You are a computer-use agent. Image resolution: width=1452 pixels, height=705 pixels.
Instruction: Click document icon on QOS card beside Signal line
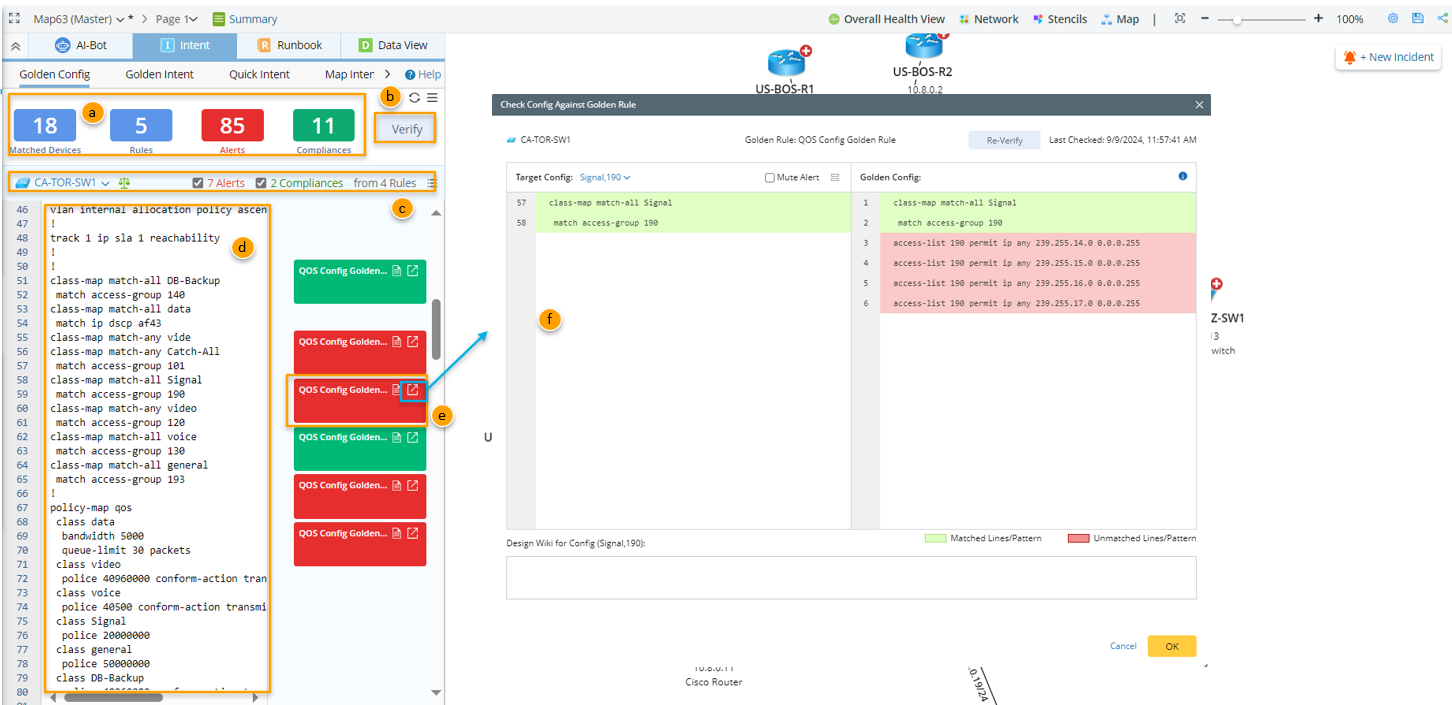[397, 390]
